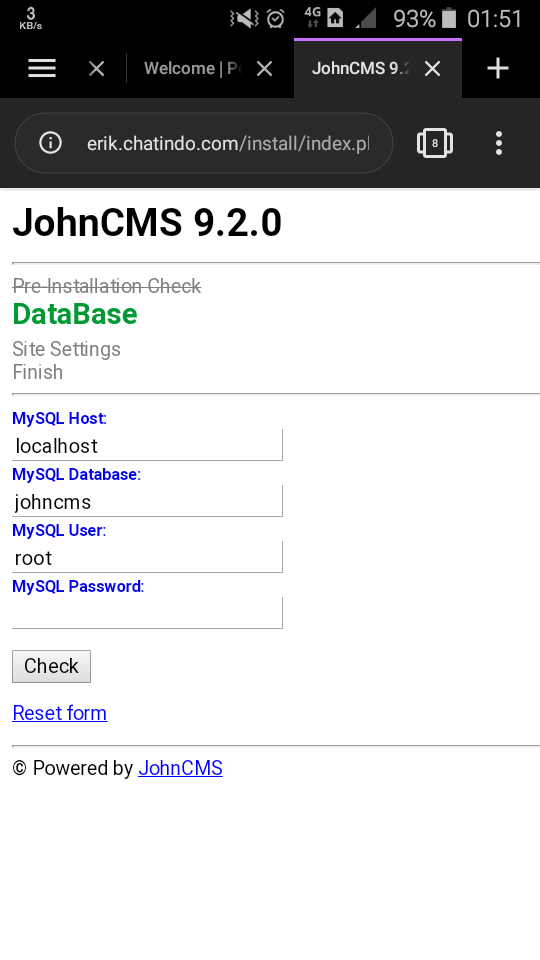Screen dimensions: 540x960
Task: Open the tab switcher showing 8 tabs
Action: pyautogui.click(x=435, y=143)
